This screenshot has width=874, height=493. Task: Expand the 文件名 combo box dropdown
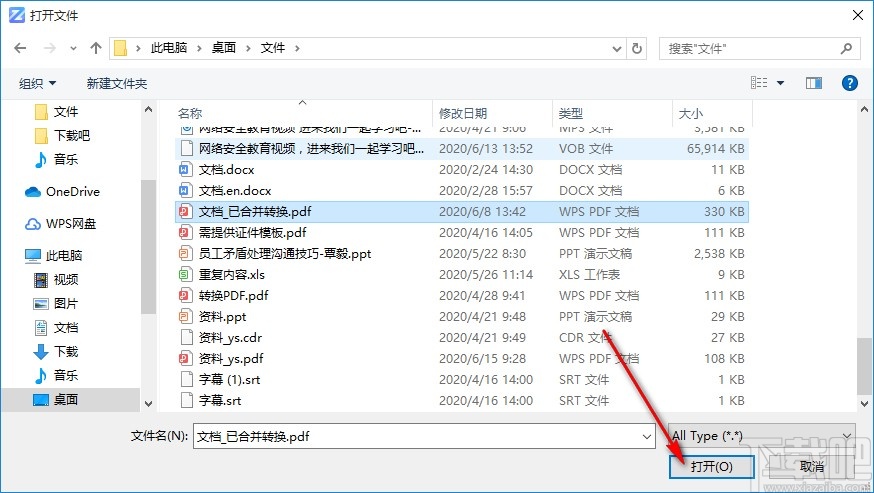(x=647, y=437)
